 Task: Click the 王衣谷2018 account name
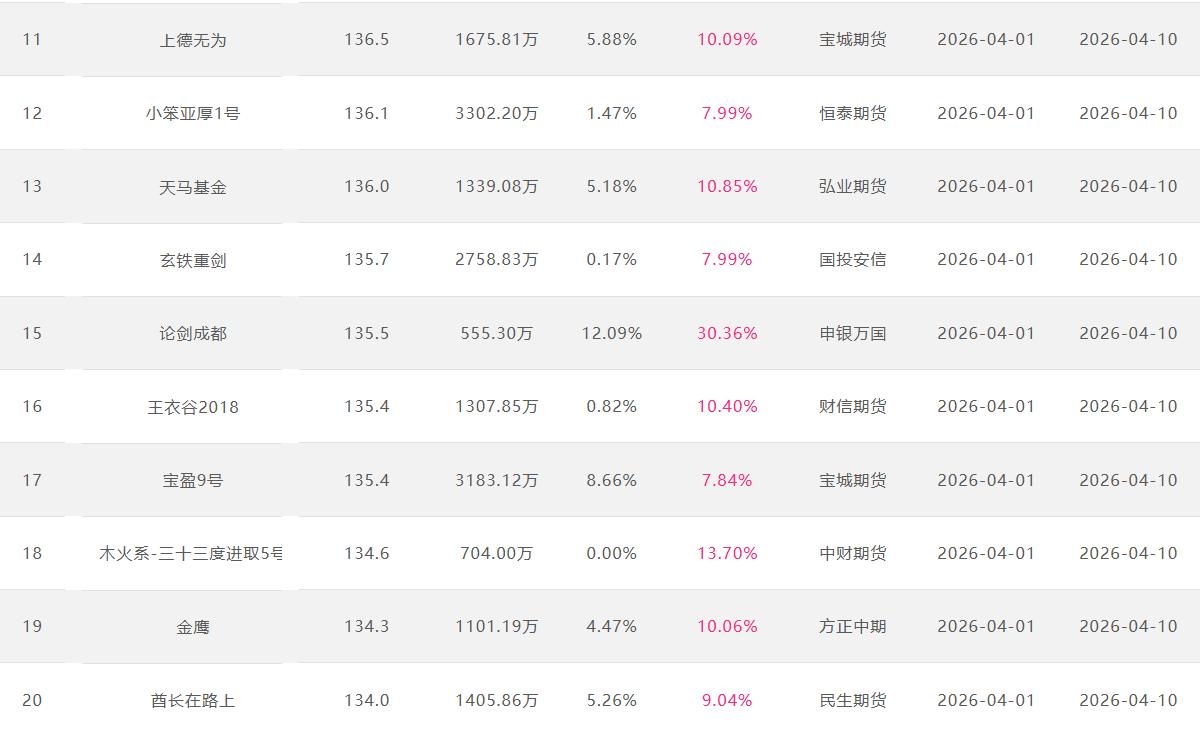[192, 407]
